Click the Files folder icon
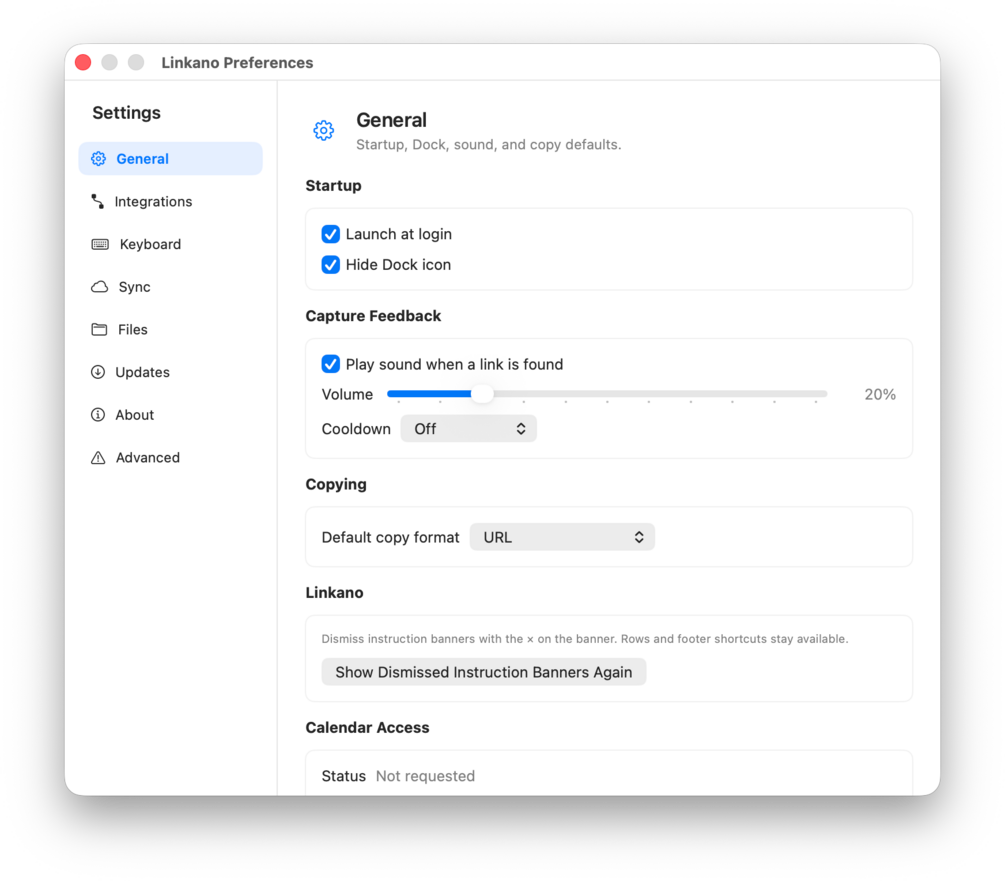 (99, 329)
